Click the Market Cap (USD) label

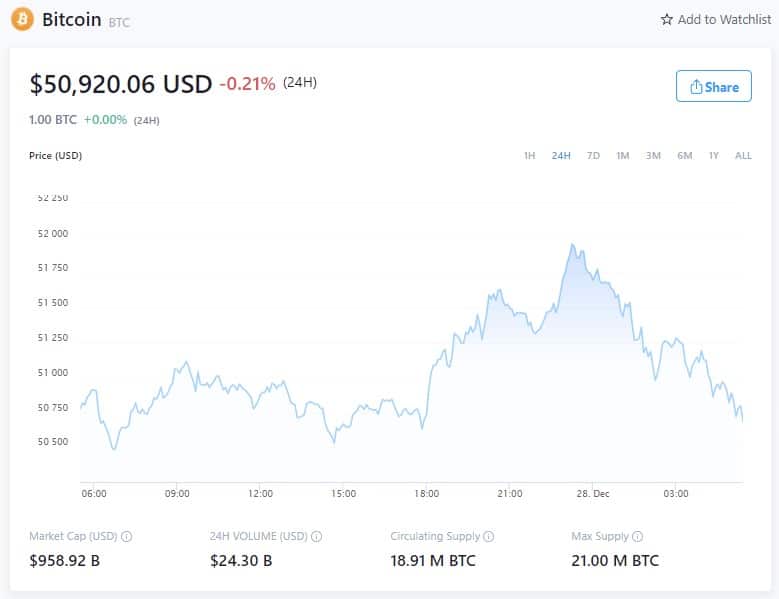coord(74,536)
